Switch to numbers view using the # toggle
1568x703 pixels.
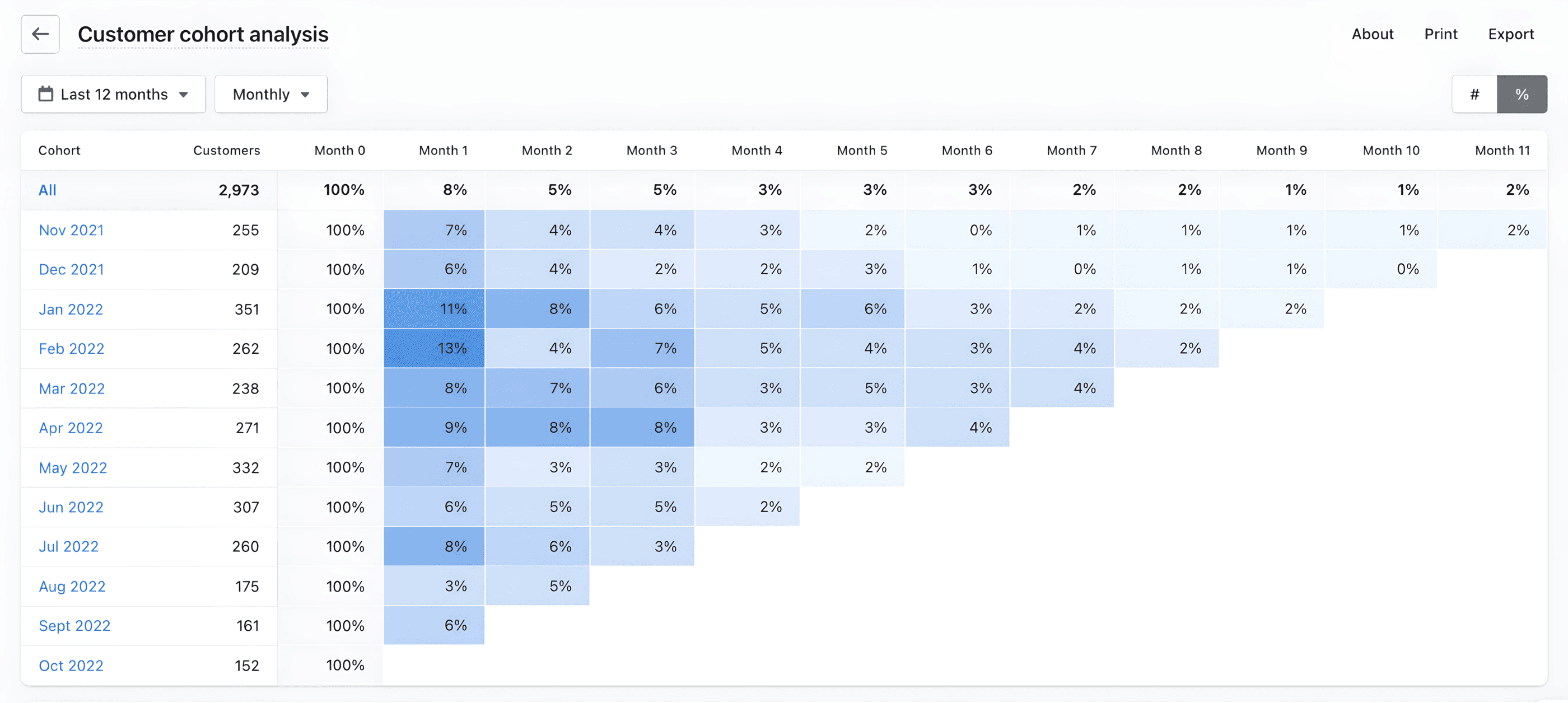click(1474, 93)
